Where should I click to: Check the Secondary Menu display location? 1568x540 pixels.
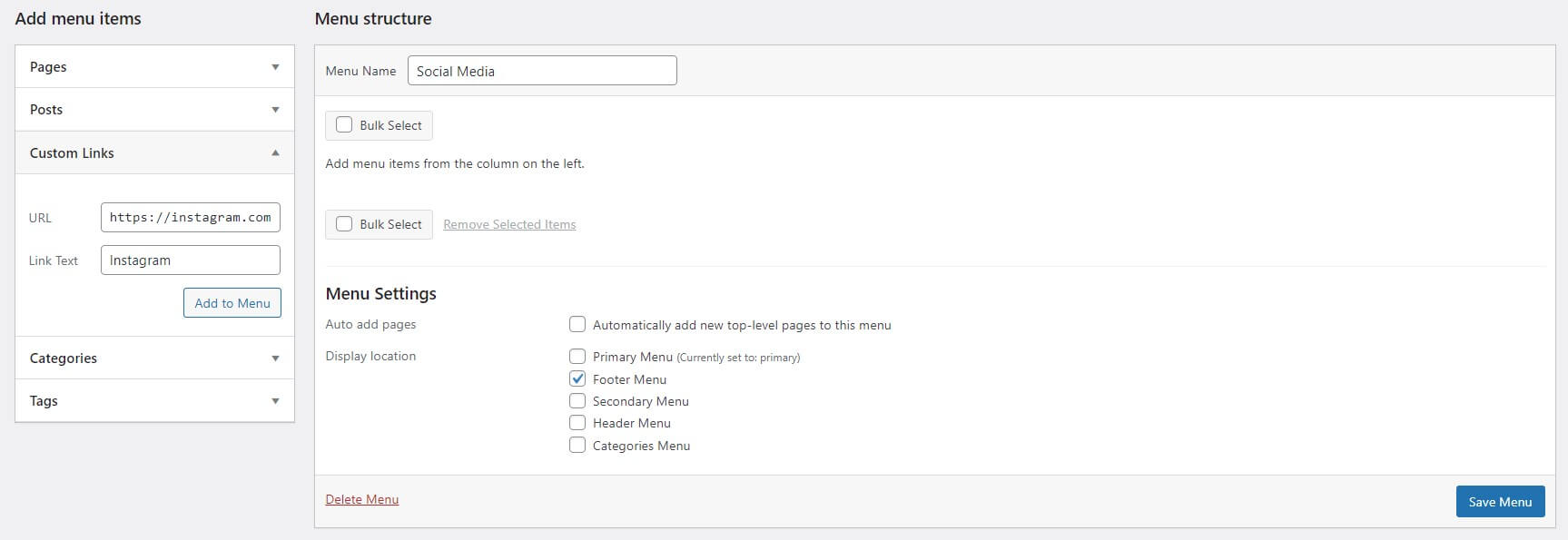point(577,401)
